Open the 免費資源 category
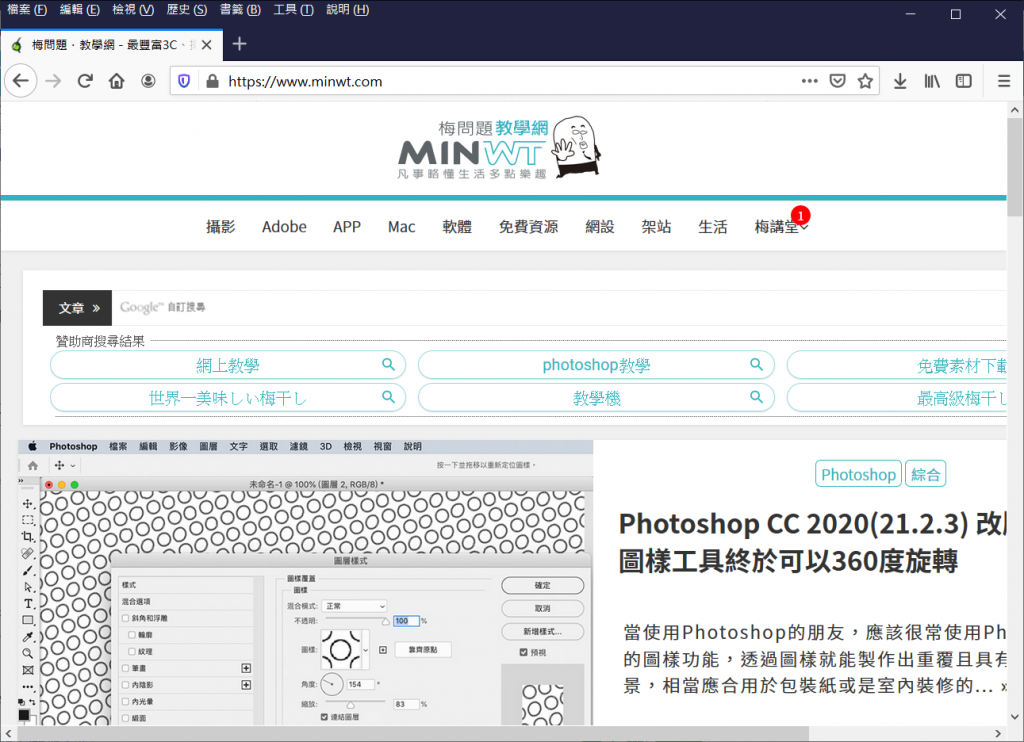This screenshot has width=1024, height=742. [528, 227]
